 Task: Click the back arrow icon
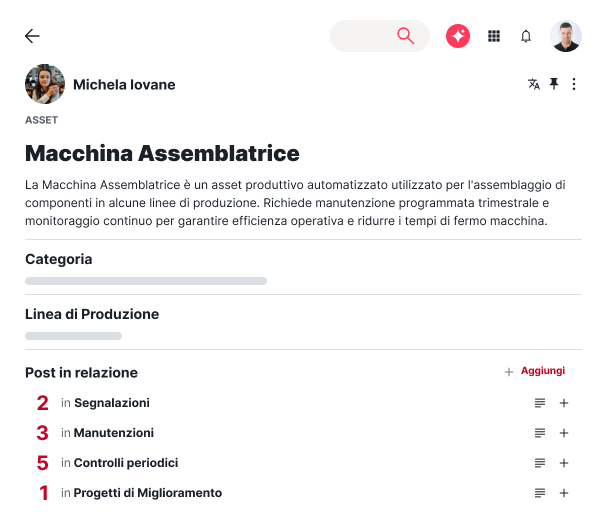click(x=32, y=36)
